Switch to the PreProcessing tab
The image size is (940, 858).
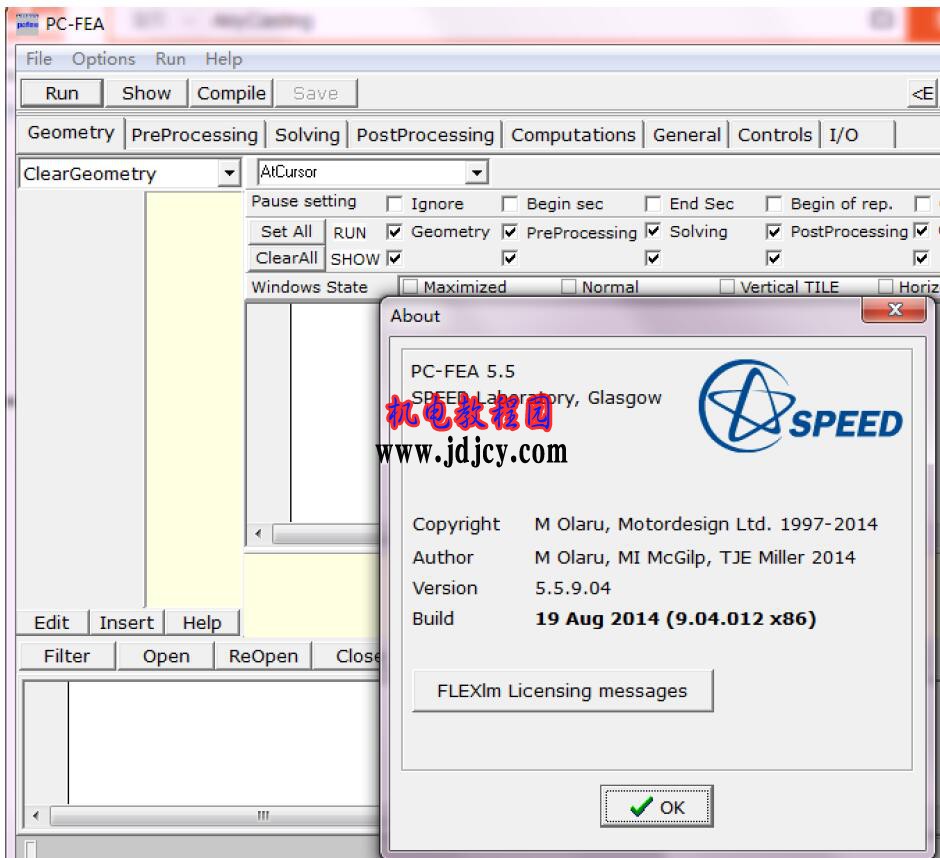[x=194, y=135]
